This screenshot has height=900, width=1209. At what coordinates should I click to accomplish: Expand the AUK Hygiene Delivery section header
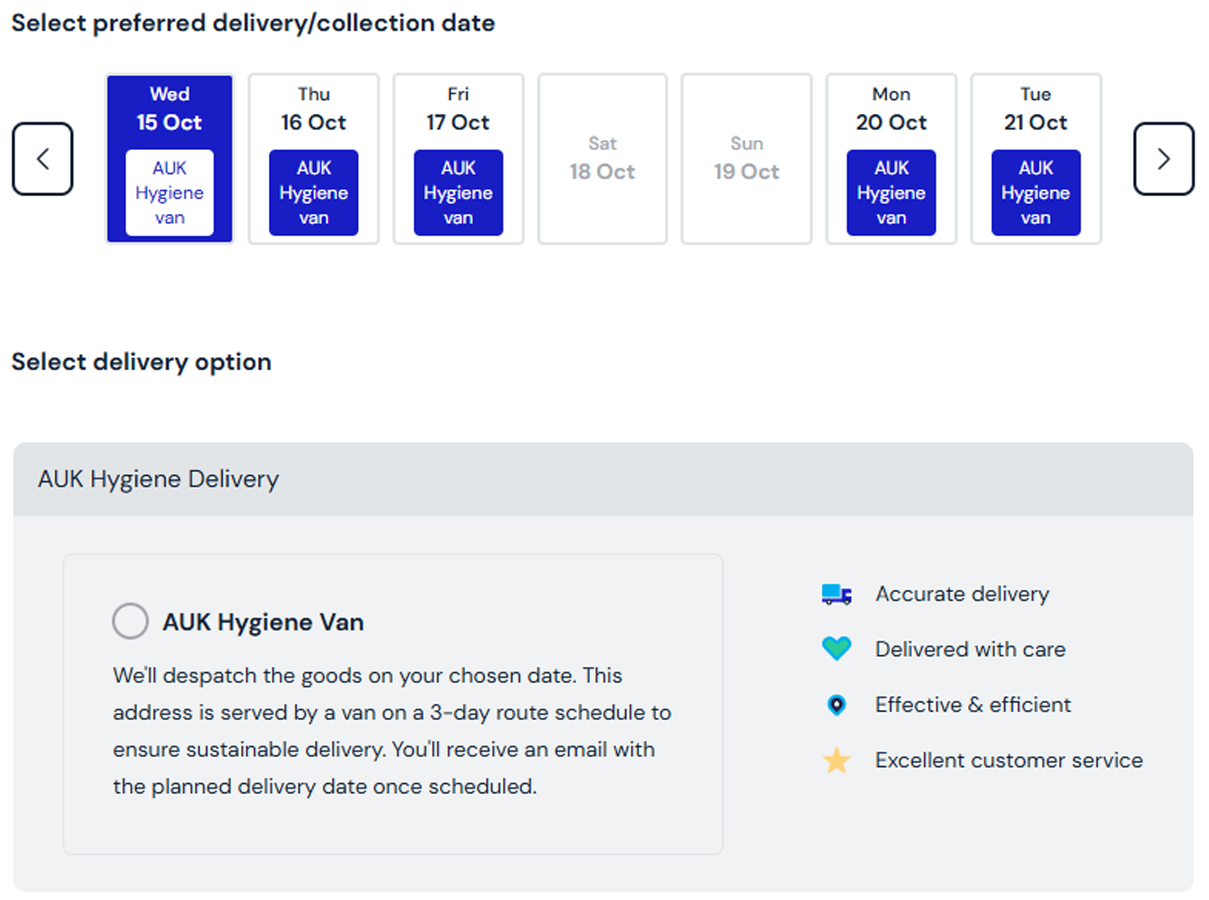point(157,479)
